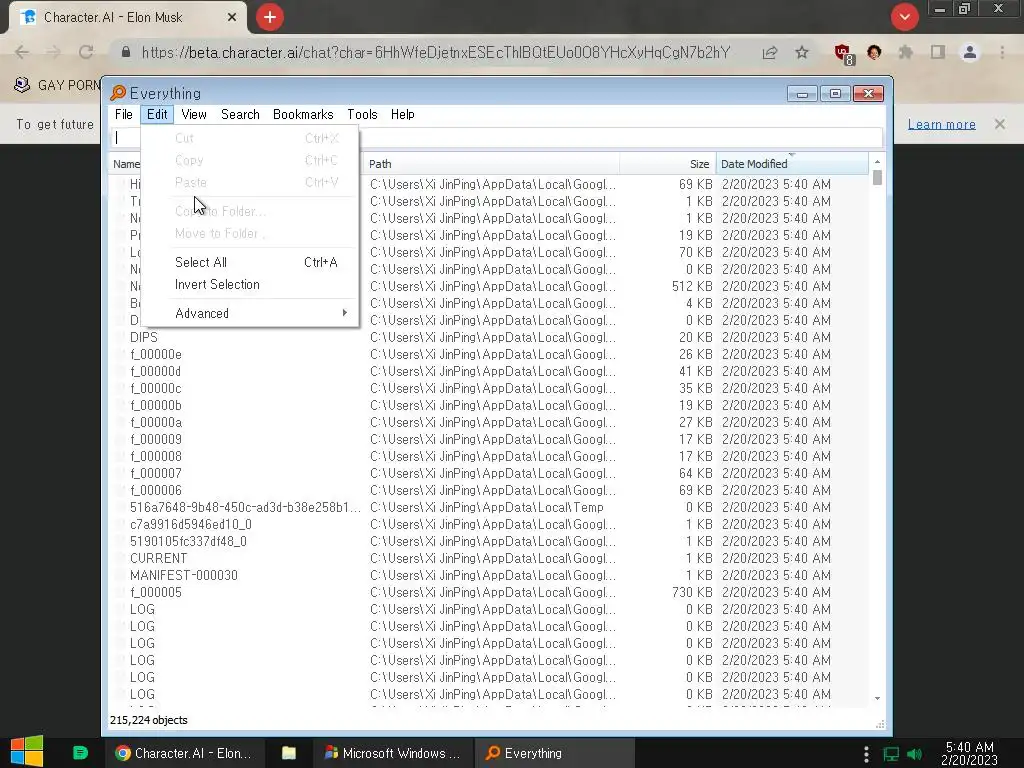This screenshot has width=1024, height=768.
Task: Switch to Microsoft Windows taskbar button
Action: point(393,753)
